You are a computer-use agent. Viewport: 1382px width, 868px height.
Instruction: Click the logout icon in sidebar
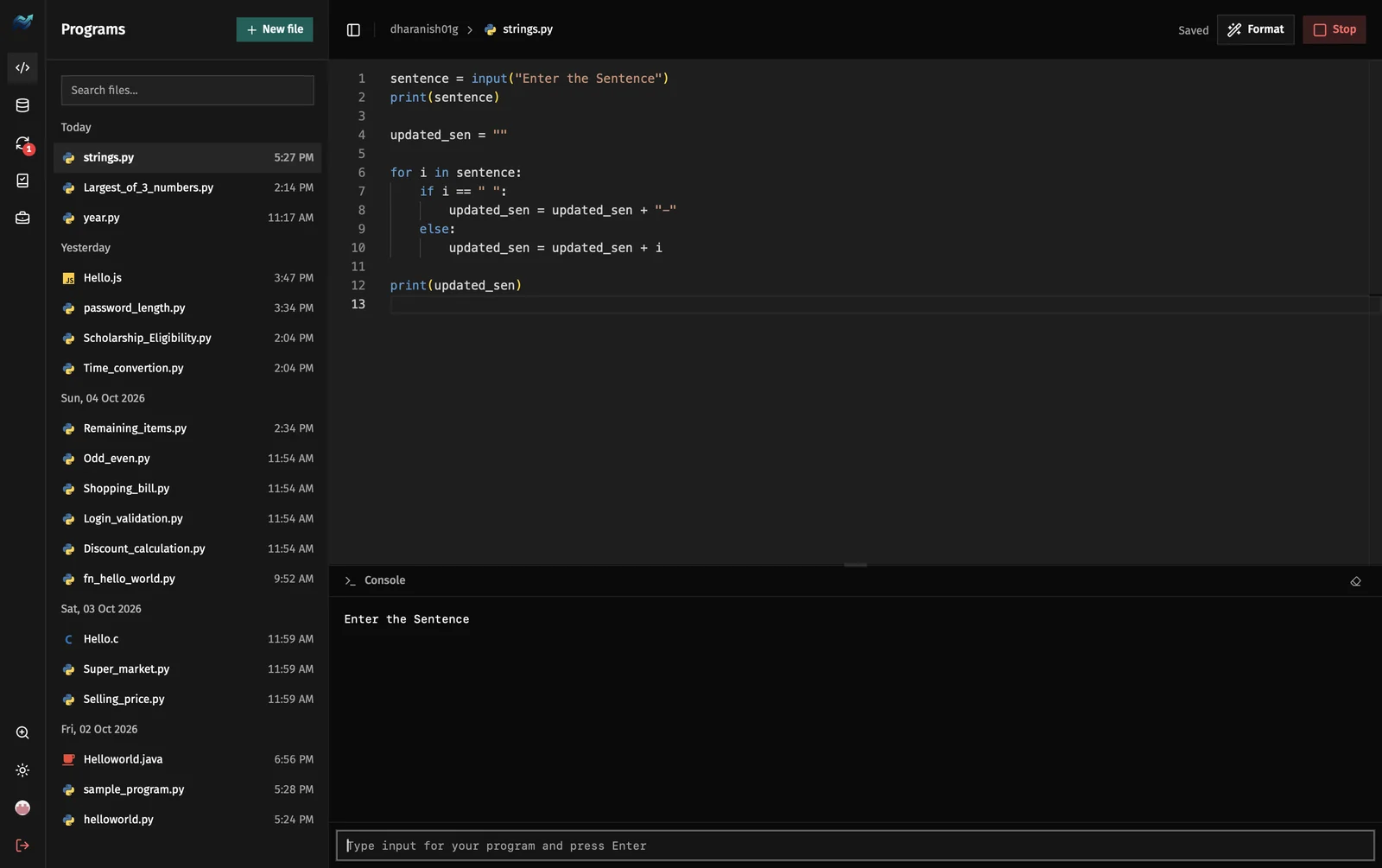(22, 846)
